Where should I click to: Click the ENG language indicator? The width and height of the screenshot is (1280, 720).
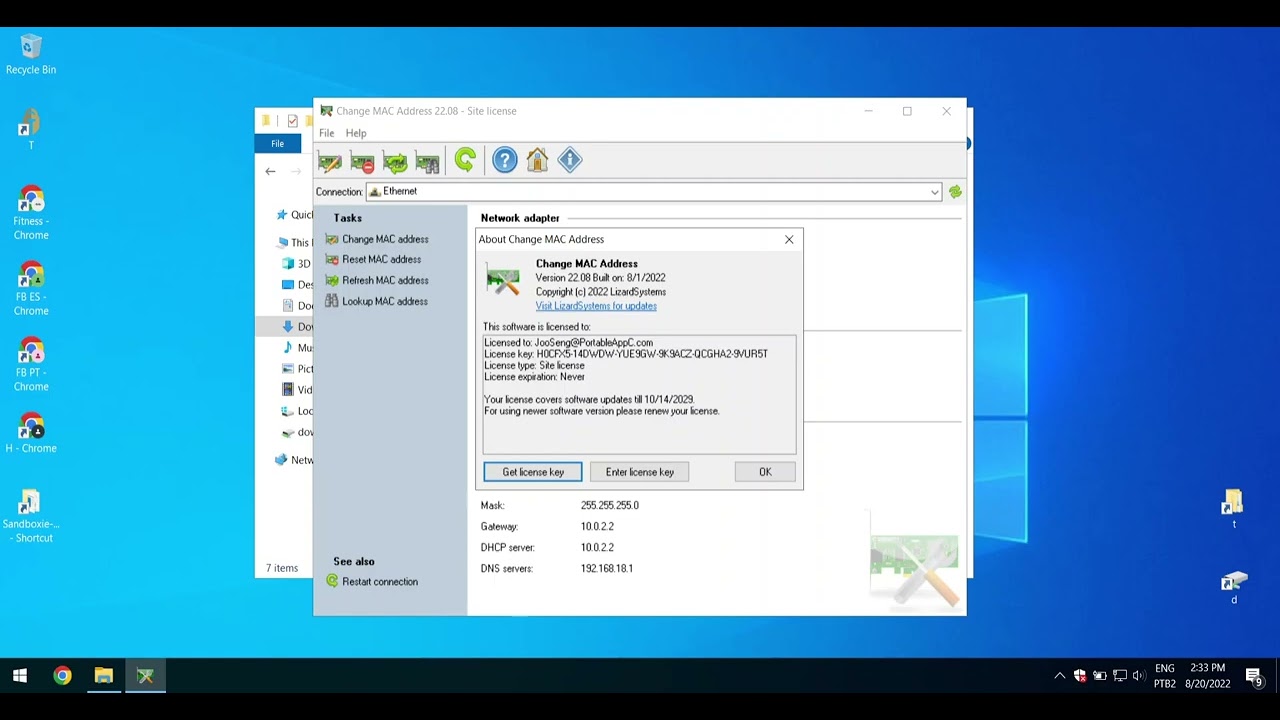1165,669
